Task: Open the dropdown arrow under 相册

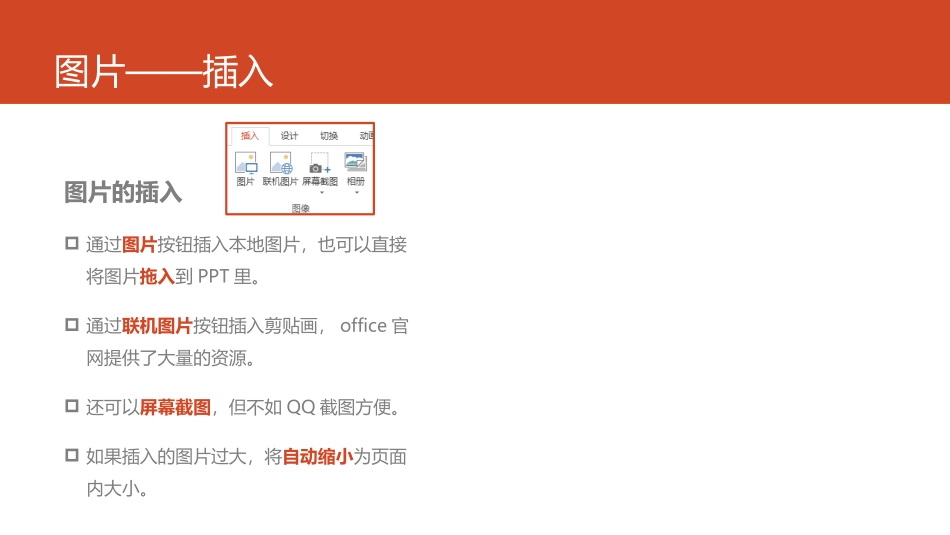Action: point(357,193)
